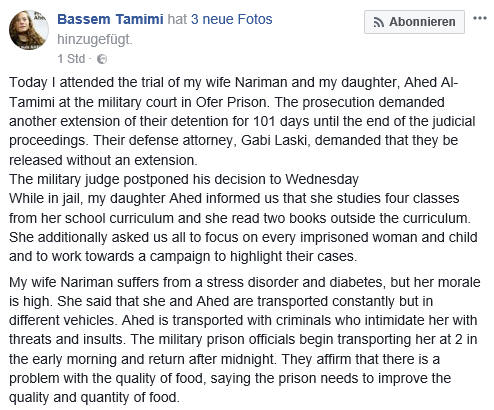Subscribe using the Abonnieren button label
The width and height of the screenshot is (494, 410).
[x=422, y=22]
